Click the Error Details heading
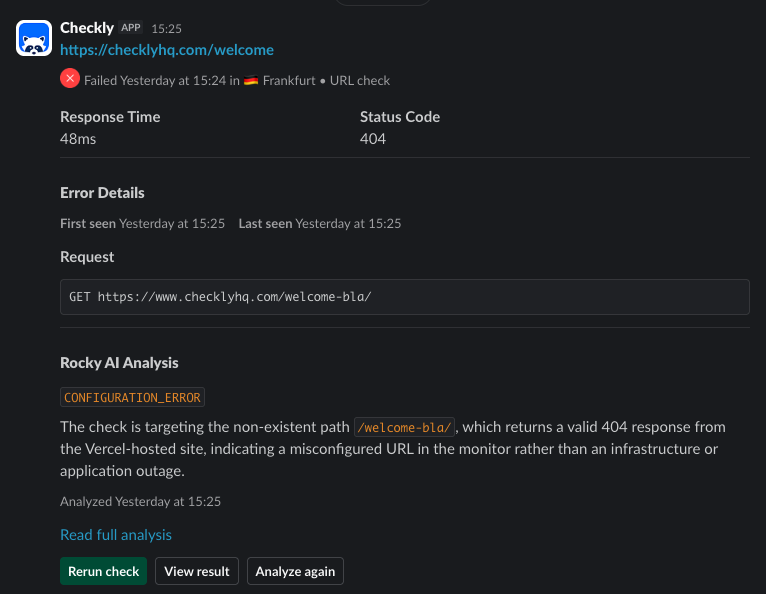Screen dimensions: 766x594 tap(102, 193)
